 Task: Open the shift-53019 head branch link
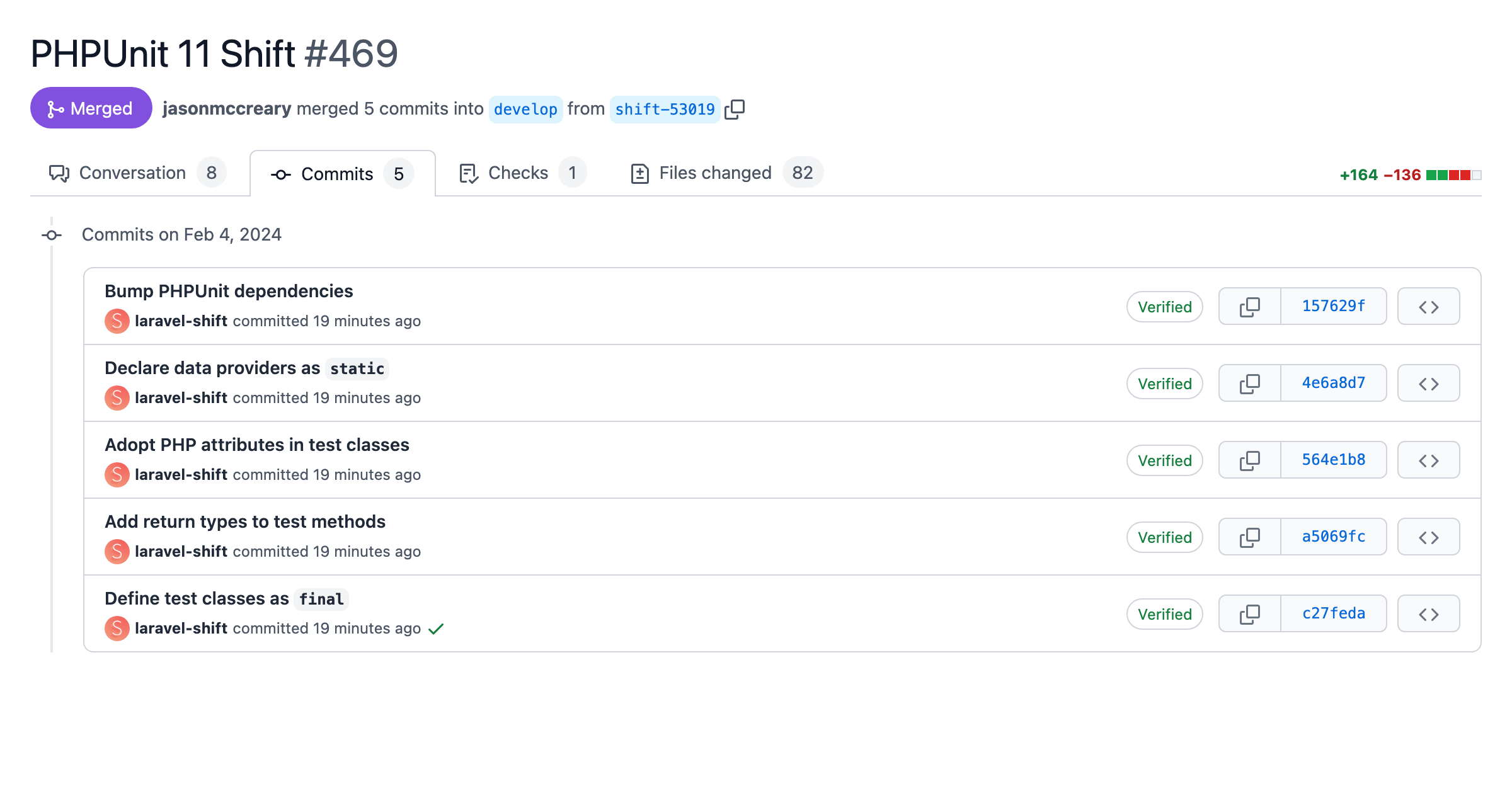[x=665, y=110]
